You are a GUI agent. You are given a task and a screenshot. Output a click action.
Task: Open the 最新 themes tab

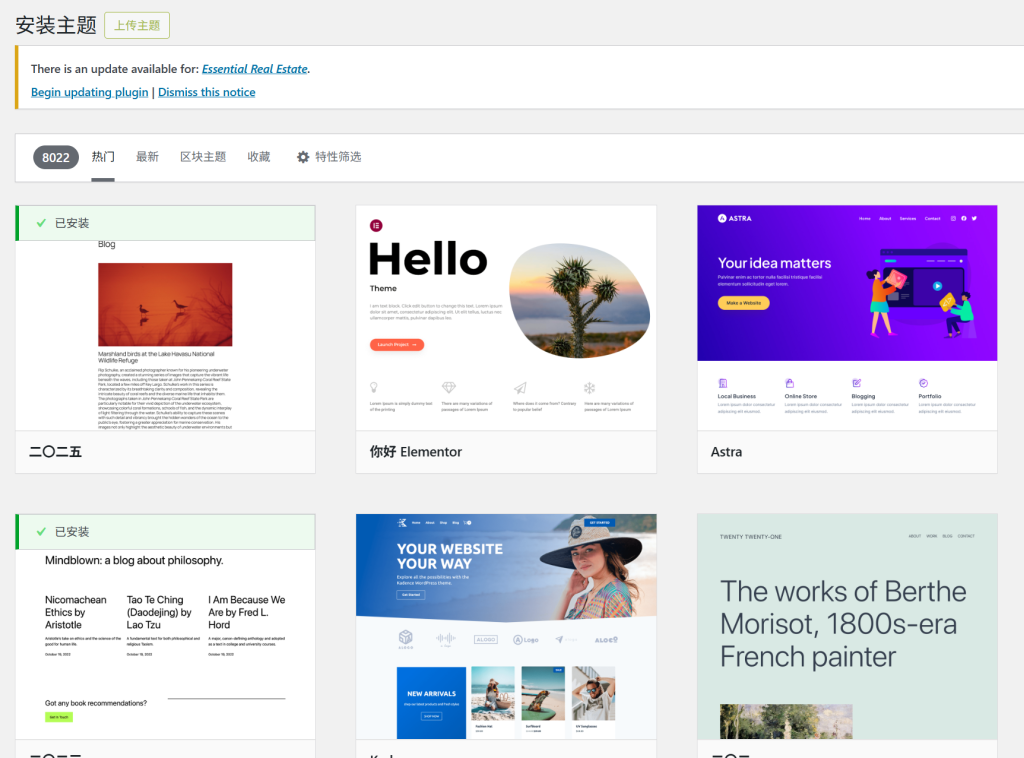pos(147,157)
